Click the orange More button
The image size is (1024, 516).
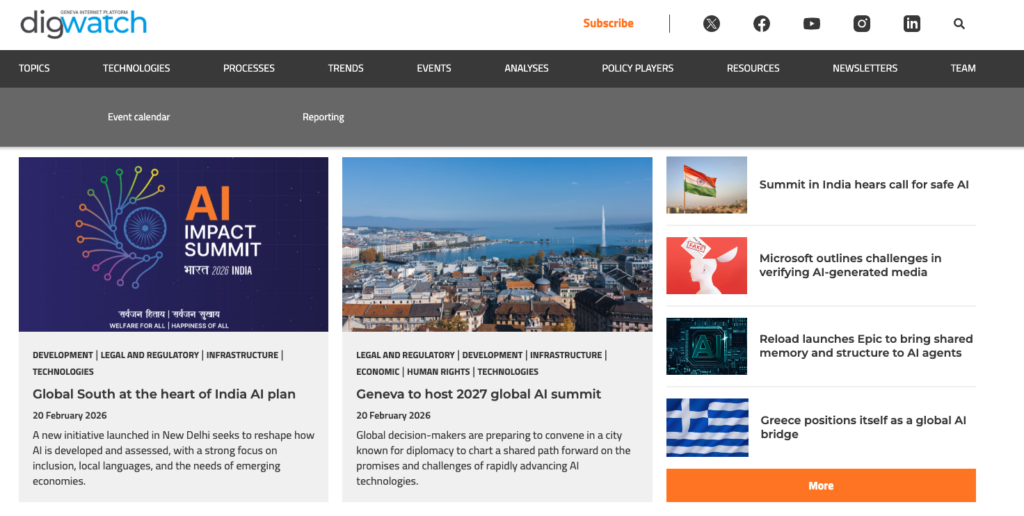821,485
